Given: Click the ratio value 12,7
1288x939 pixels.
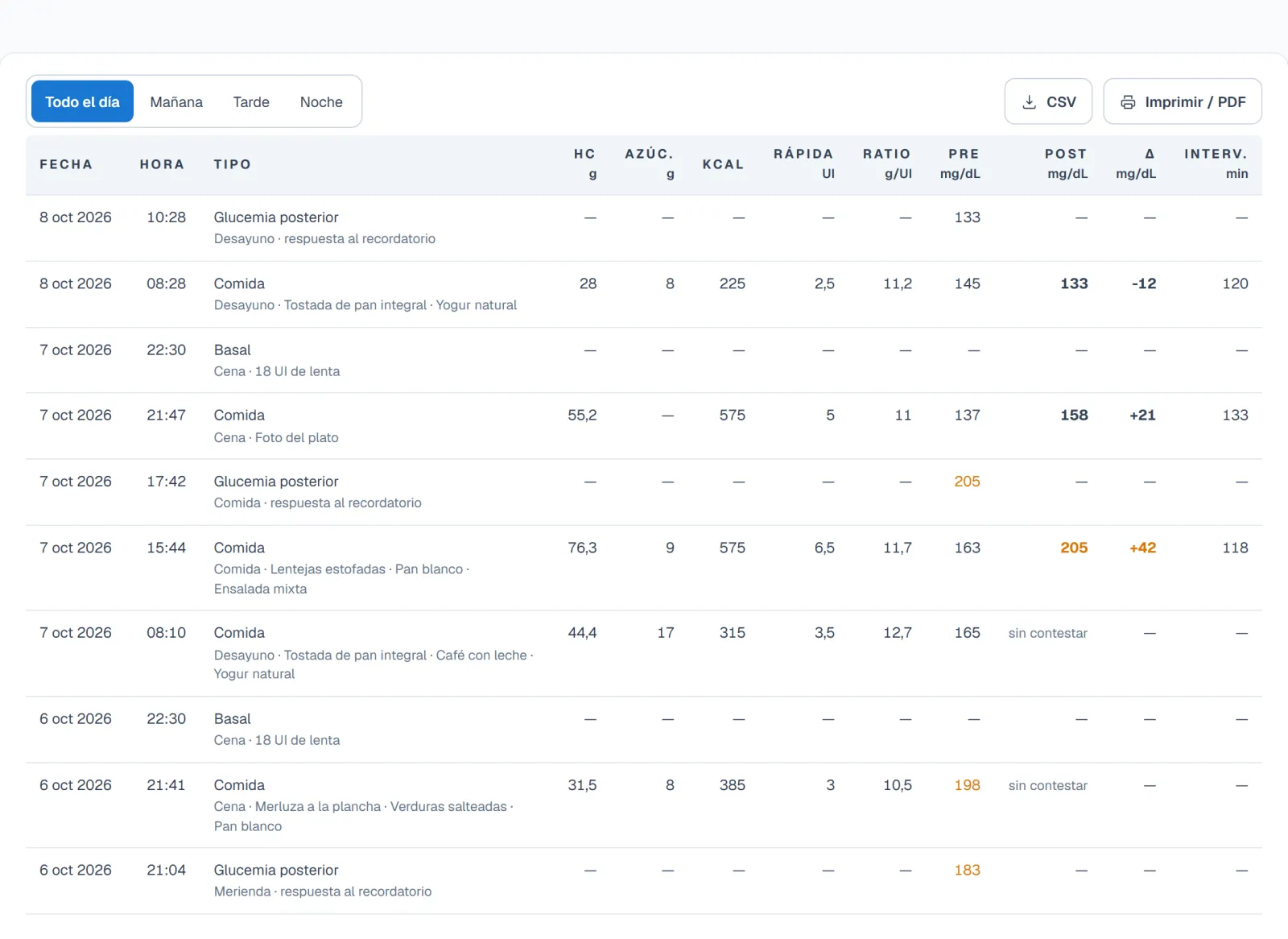Looking at the screenshot, I should (897, 633).
